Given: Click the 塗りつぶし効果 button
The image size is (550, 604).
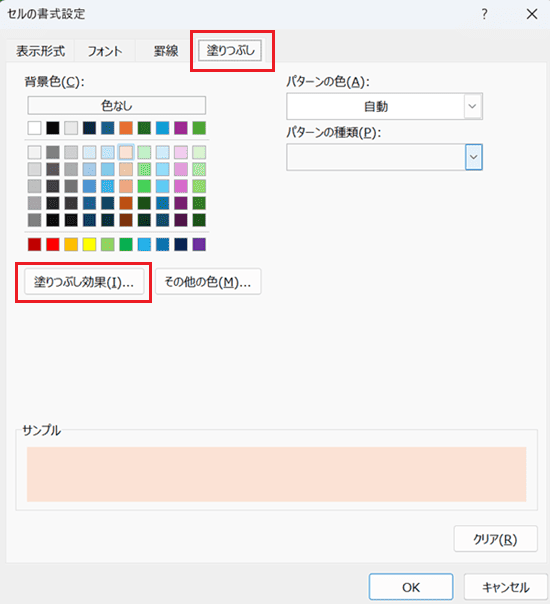Looking at the screenshot, I should tap(84, 282).
